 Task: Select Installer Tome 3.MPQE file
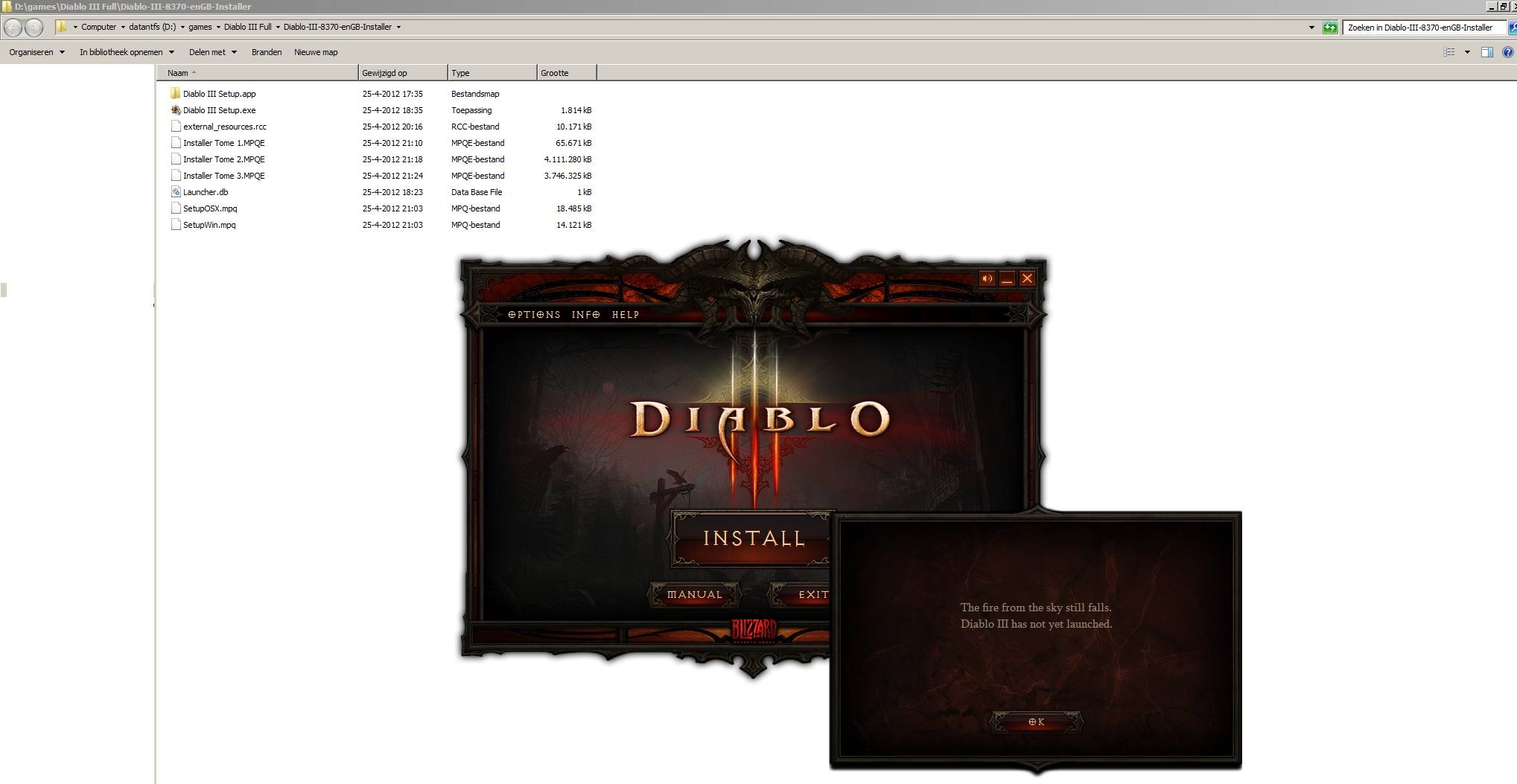(x=223, y=176)
